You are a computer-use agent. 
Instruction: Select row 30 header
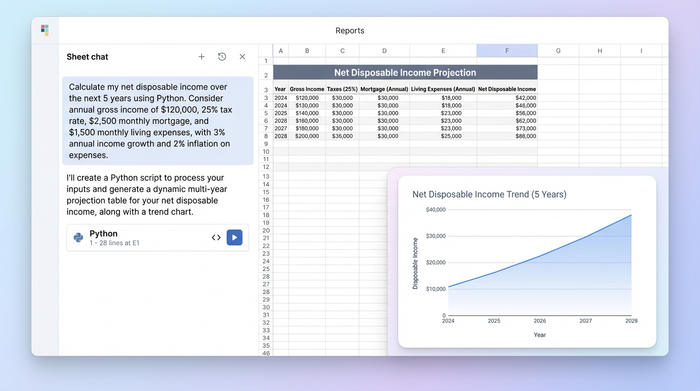click(266, 307)
